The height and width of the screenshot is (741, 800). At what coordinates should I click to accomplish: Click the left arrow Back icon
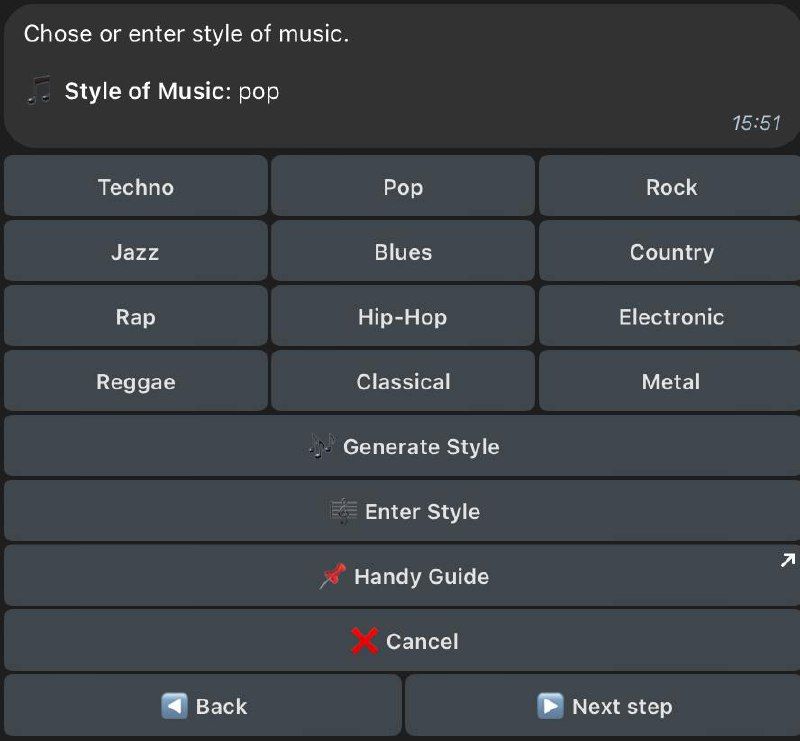coord(174,706)
